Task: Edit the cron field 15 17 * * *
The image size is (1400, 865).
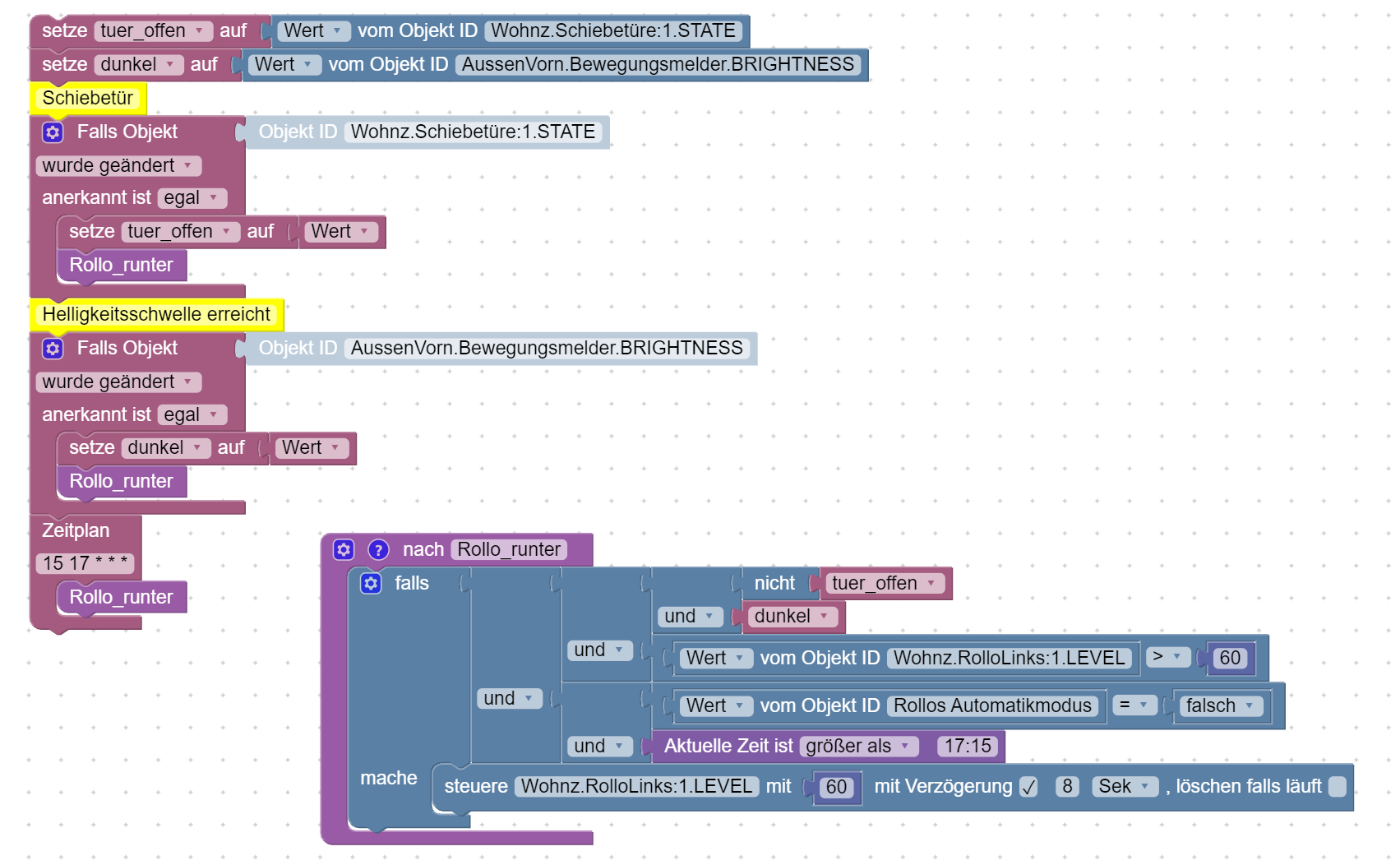Action: pos(85,564)
